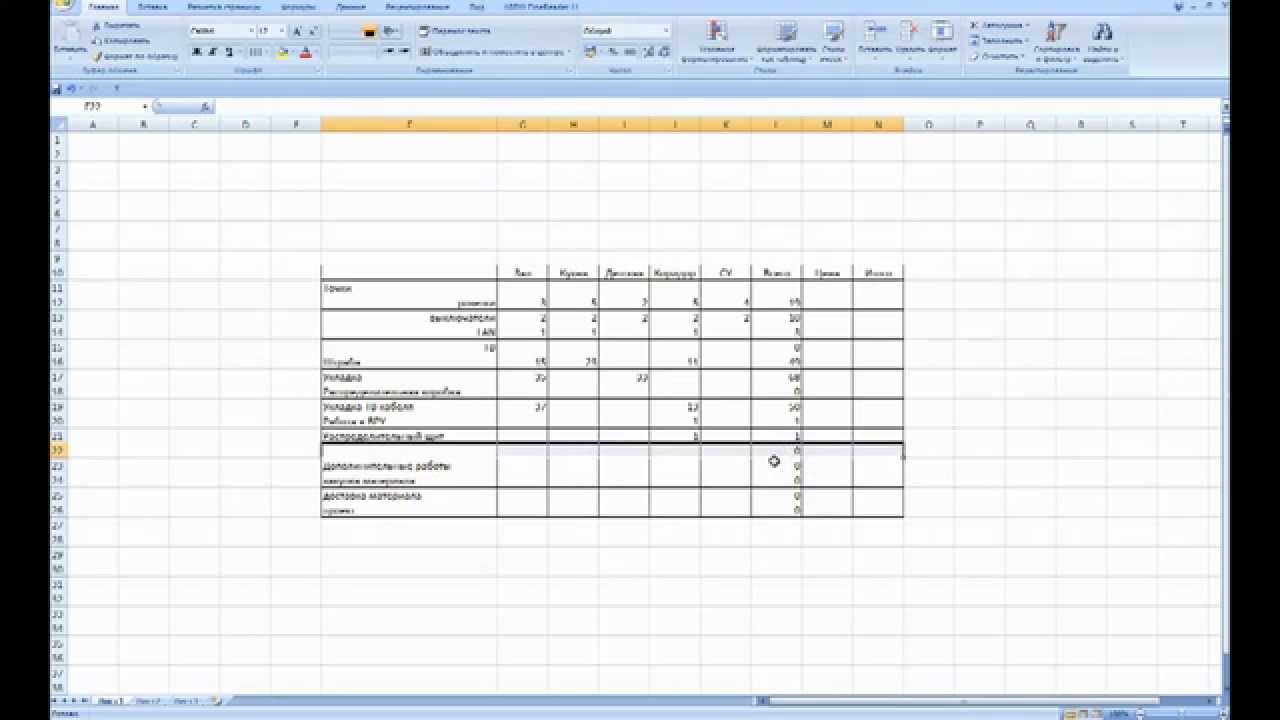Open Sort and Filter menu
The image size is (1280, 720).
click(1056, 42)
